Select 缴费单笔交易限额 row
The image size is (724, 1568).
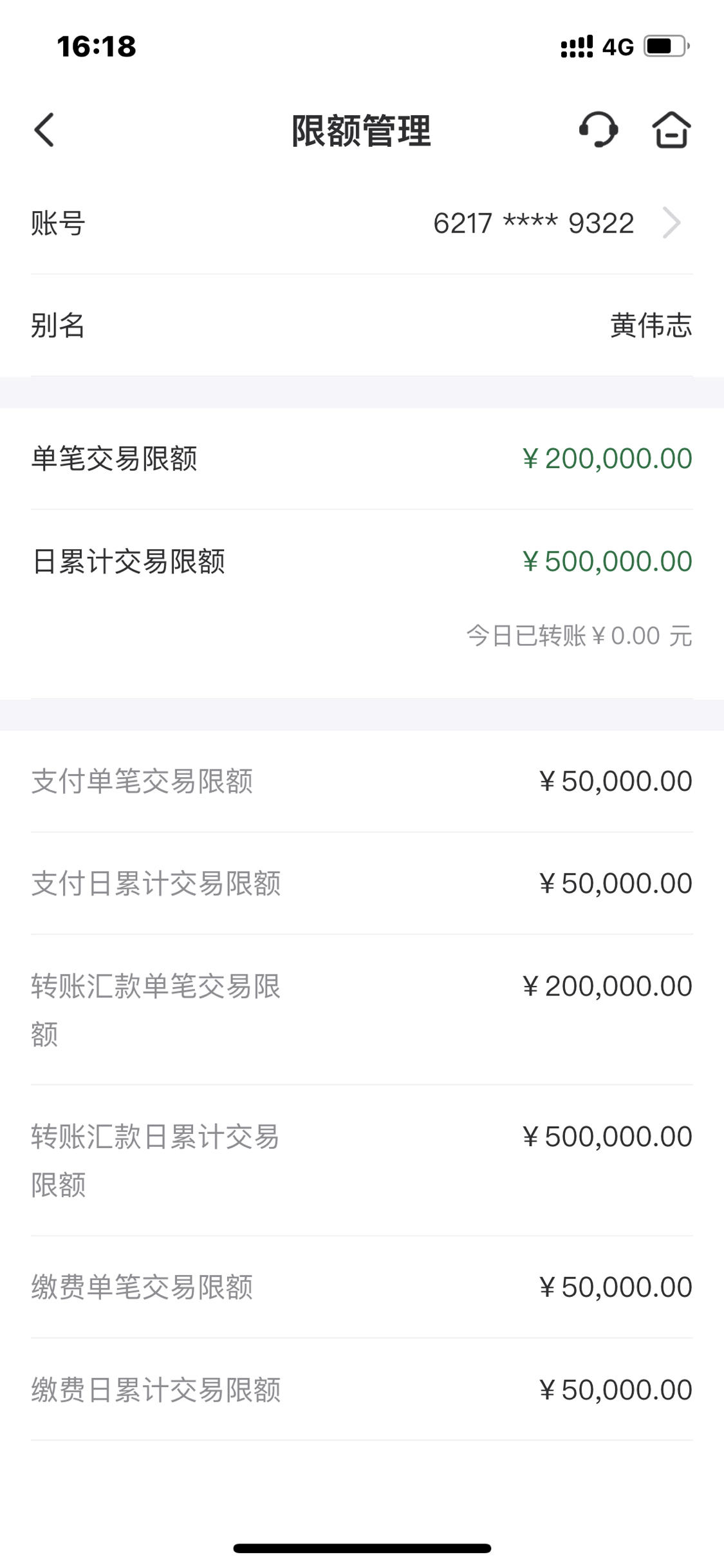(362, 1287)
